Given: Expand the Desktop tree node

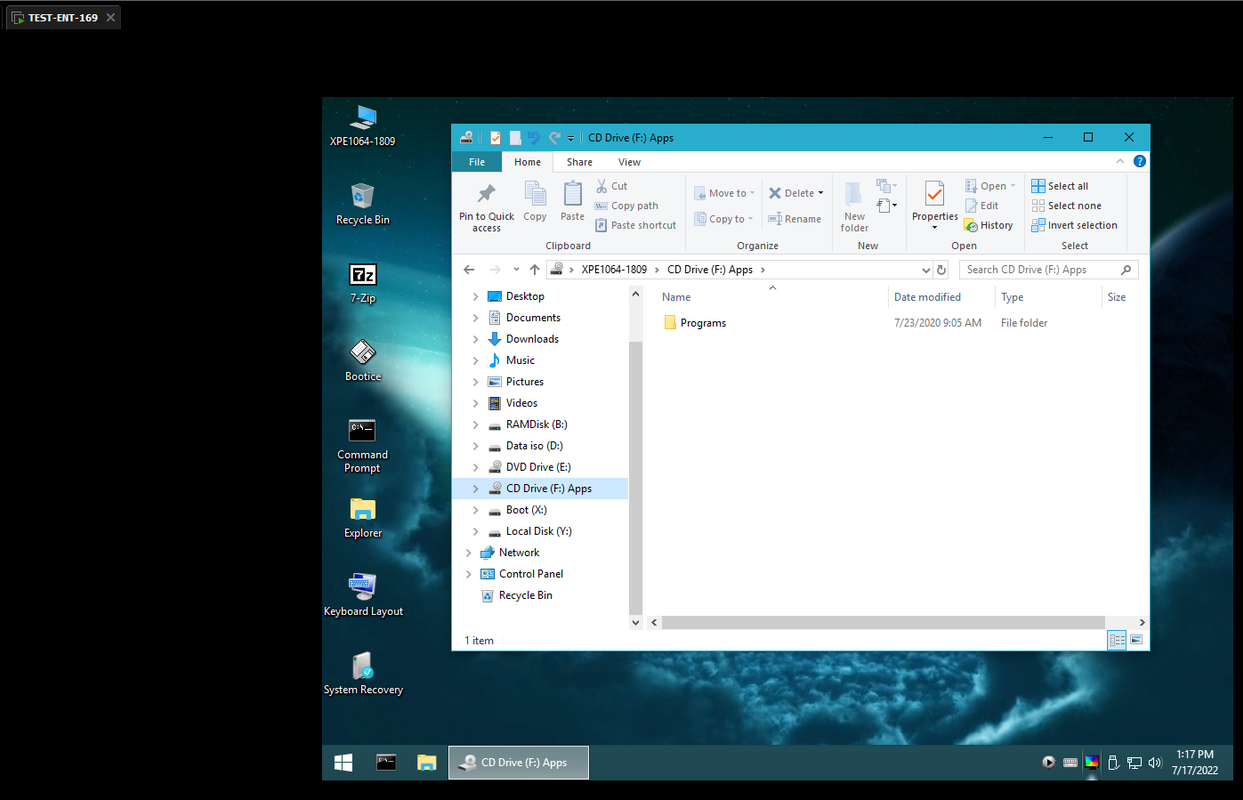Looking at the screenshot, I should tap(476, 297).
